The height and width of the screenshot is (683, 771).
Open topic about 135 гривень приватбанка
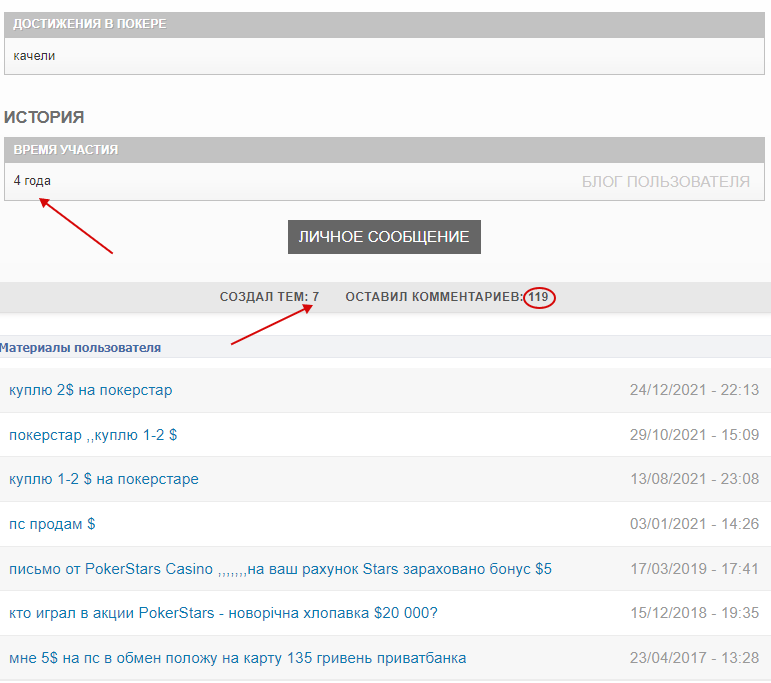click(237, 658)
